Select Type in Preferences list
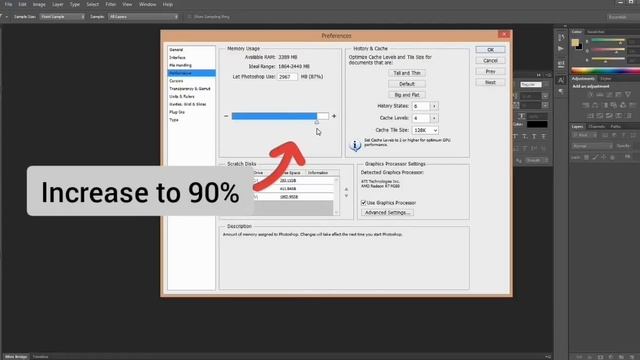Viewport: 640px width, 360px height. pyautogui.click(x=174, y=120)
